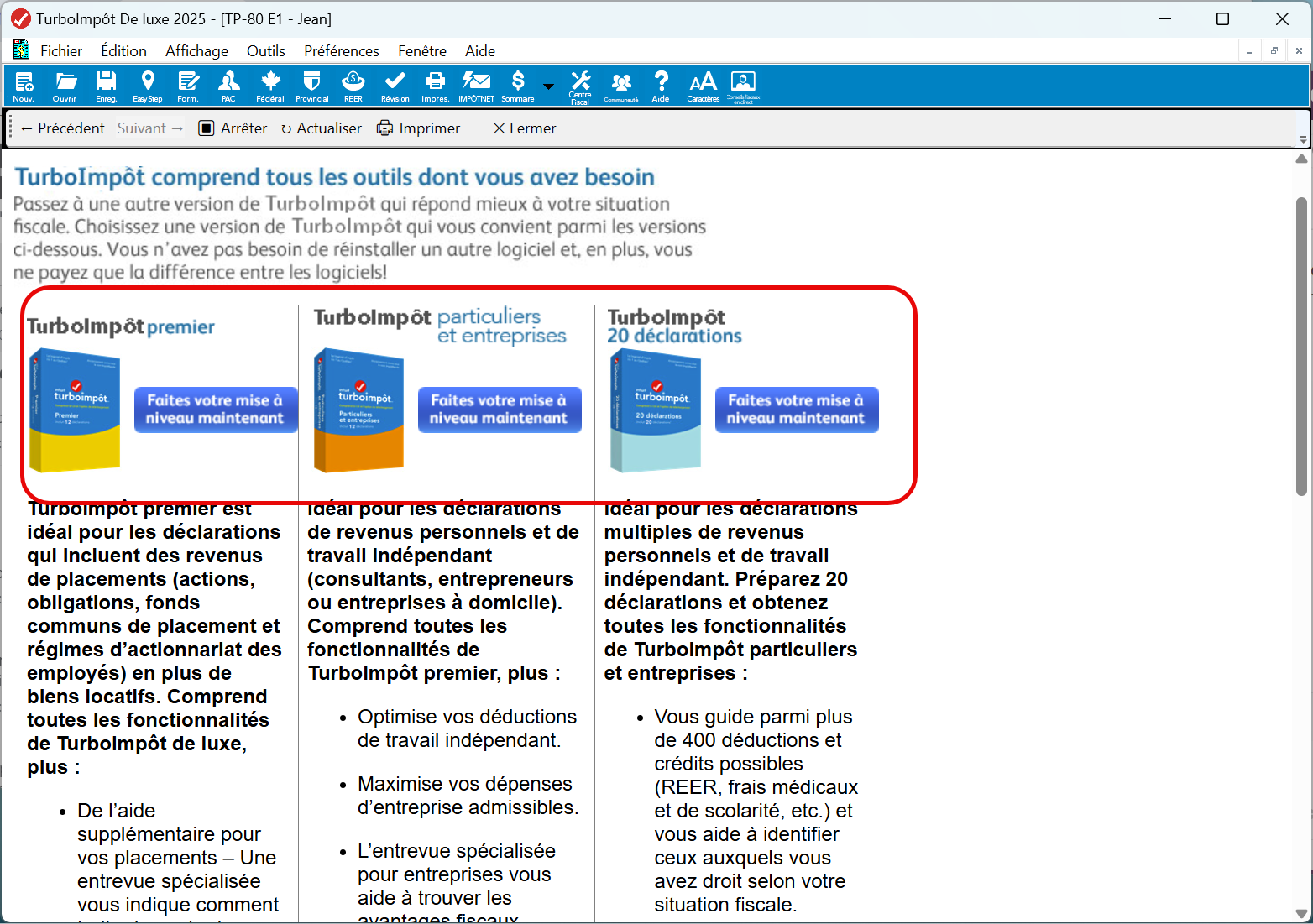The image size is (1313, 924).
Task: Click the scrollbar up arrow
Action: coord(1301,159)
